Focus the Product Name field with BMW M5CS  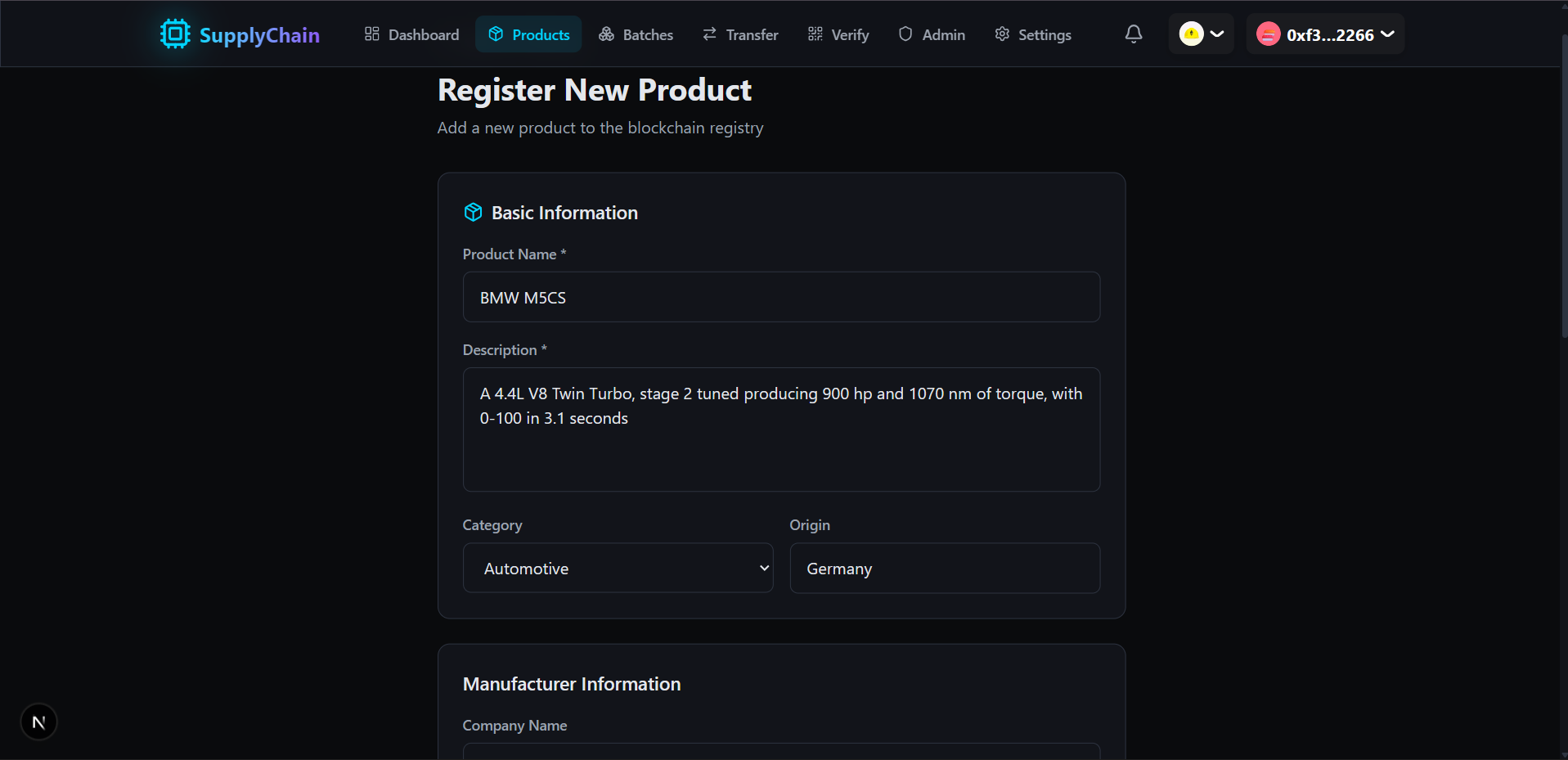[x=781, y=297]
